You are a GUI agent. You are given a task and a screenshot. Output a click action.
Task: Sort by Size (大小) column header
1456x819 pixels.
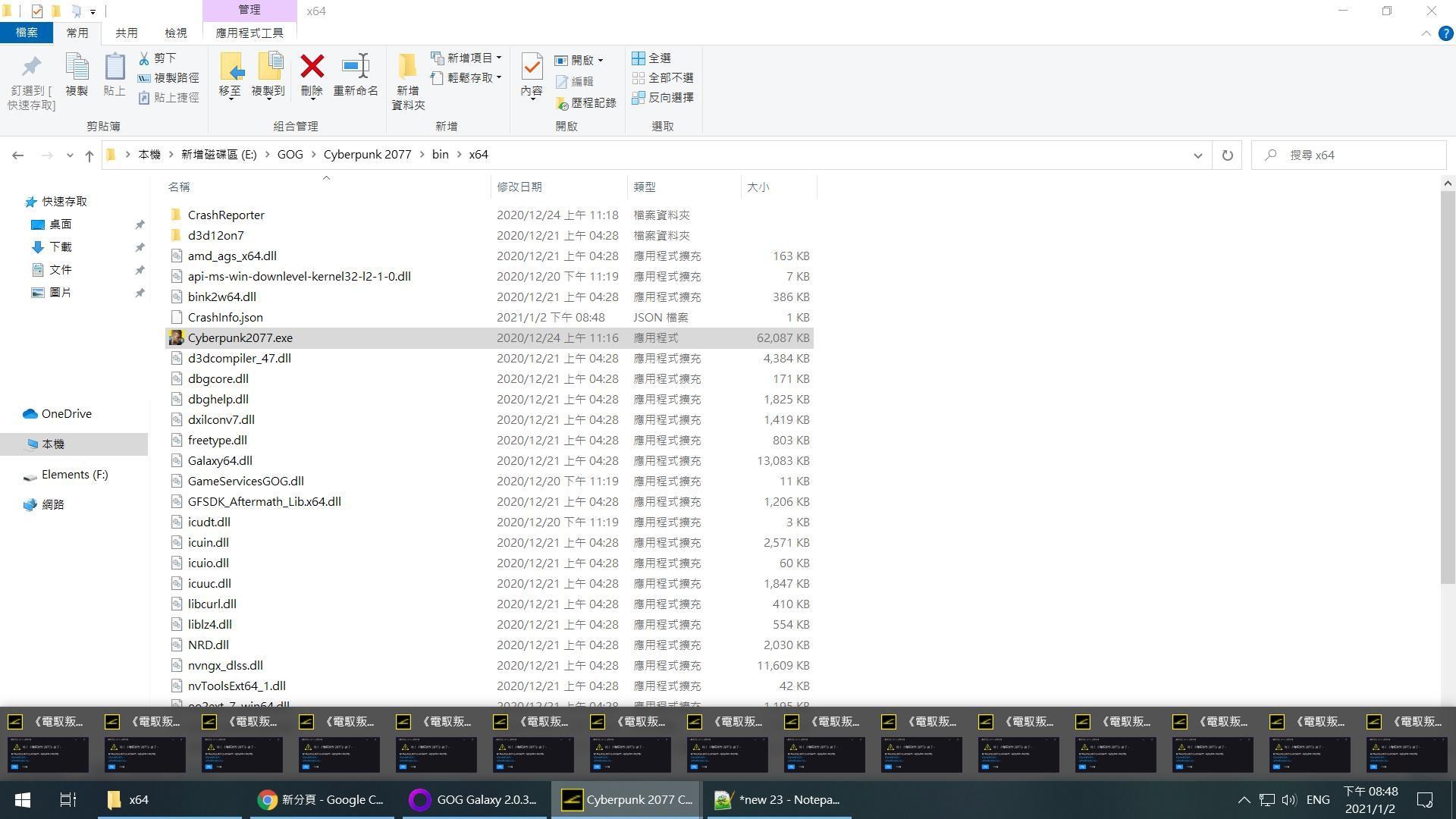[x=758, y=187]
